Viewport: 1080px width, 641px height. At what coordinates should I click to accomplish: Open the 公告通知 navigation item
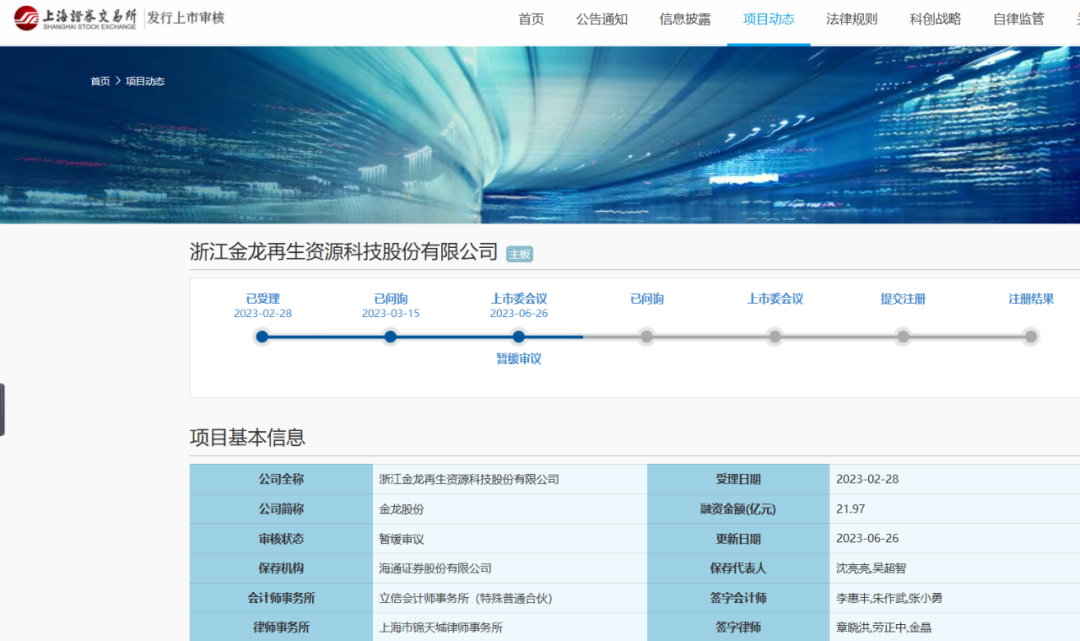(x=601, y=19)
